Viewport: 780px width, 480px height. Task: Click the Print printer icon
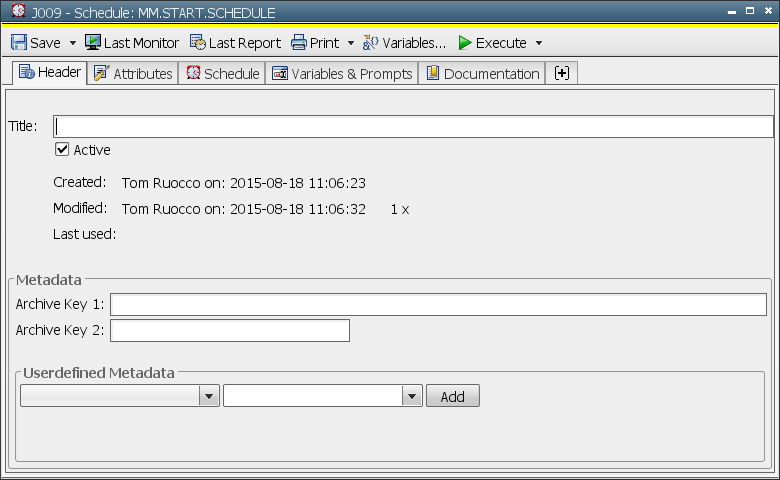pos(299,43)
